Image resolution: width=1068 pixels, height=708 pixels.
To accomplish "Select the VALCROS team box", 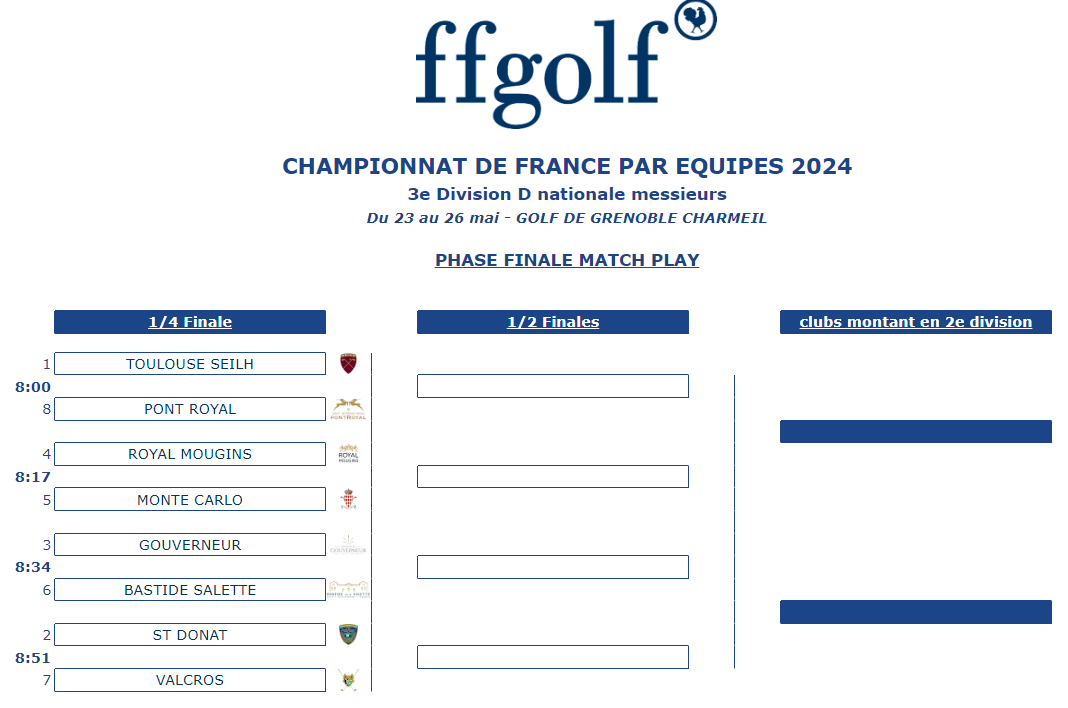I will [190, 680].
